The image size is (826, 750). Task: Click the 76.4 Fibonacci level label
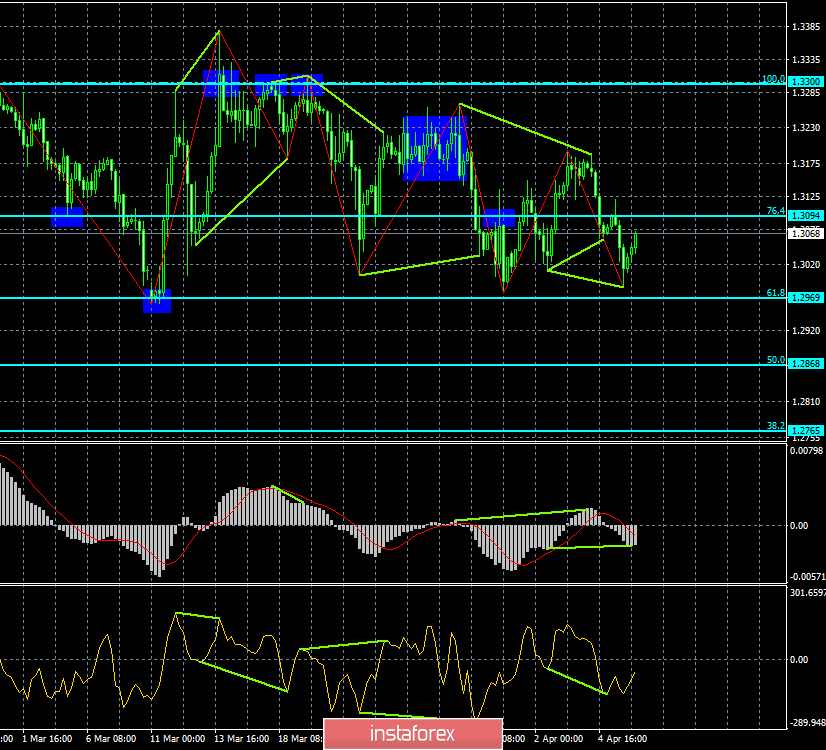pyautogui.click(x=775, y=211)
